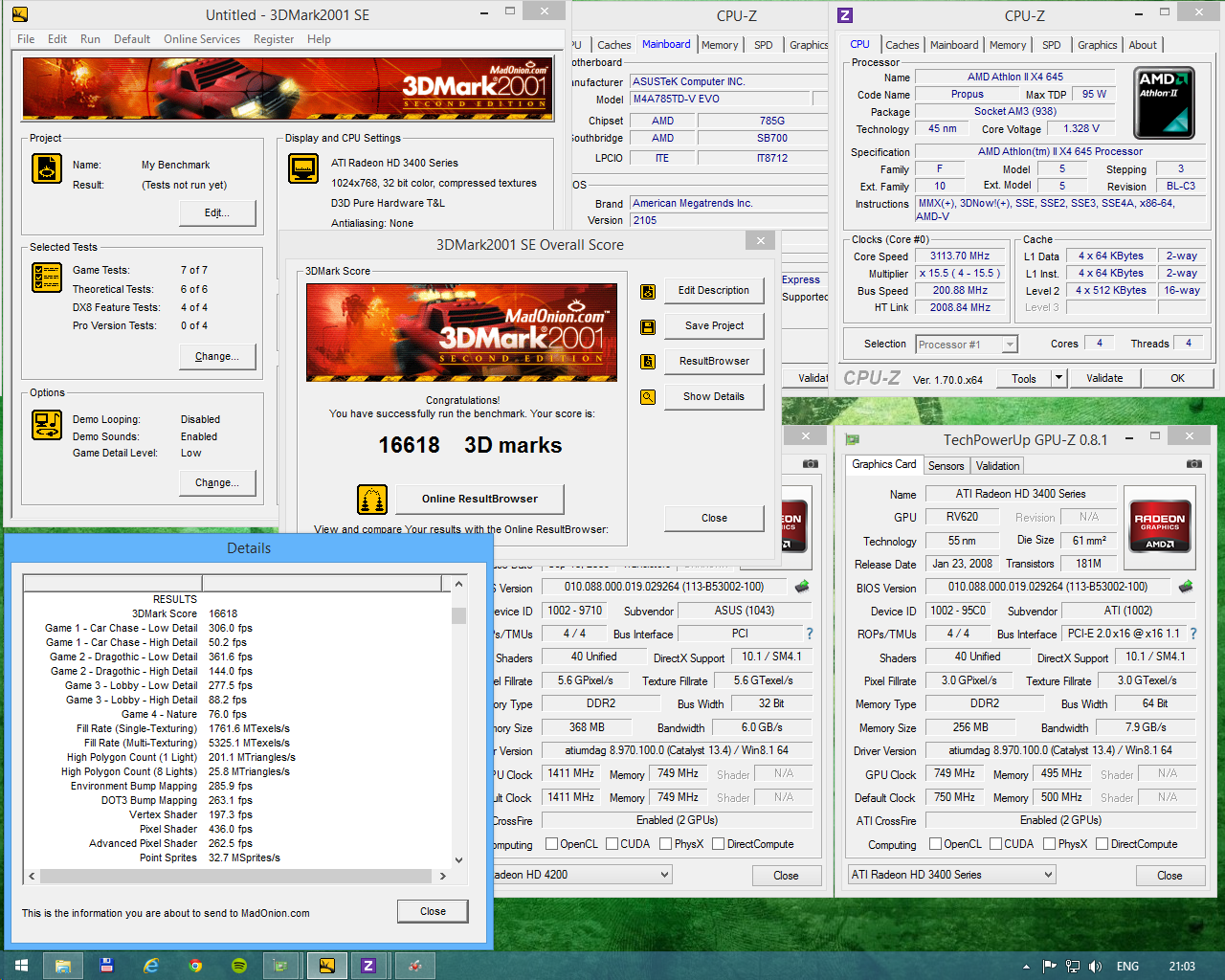Viewport: 1225px width, 980px height.
Task: Click Change button under Selected Tests
Action: tap(217, 356)
